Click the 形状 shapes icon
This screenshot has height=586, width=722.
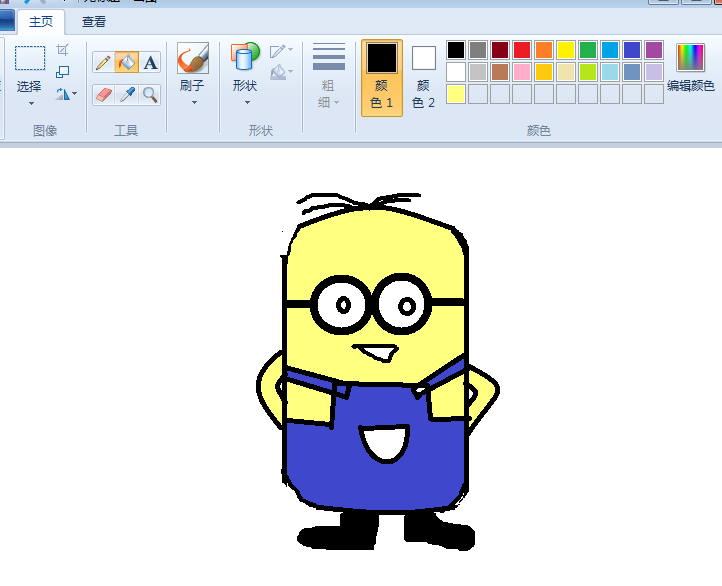[245, 57]
